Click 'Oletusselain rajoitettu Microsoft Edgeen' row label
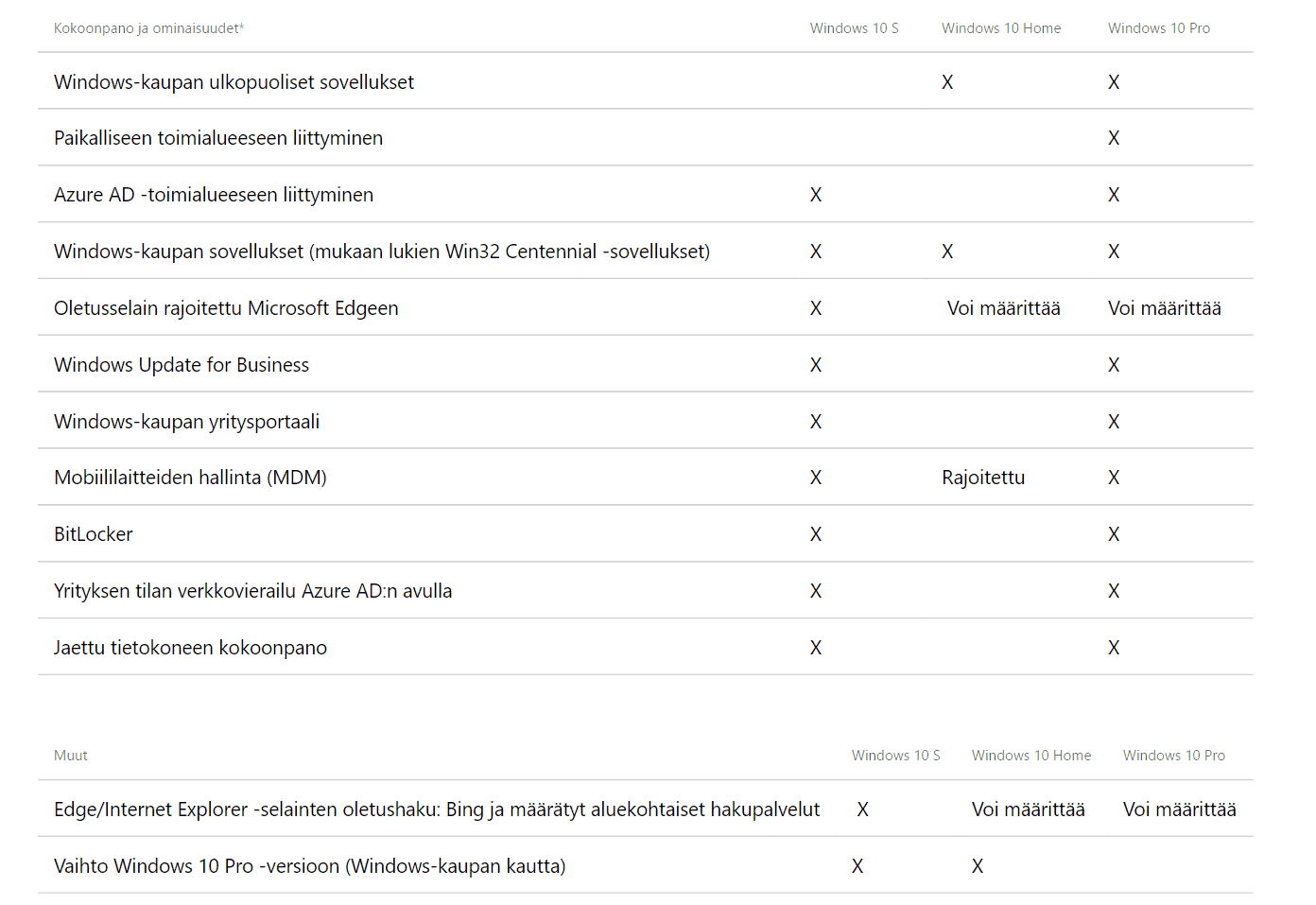This screenshot has width=1316, height=905. pos(226,308)
